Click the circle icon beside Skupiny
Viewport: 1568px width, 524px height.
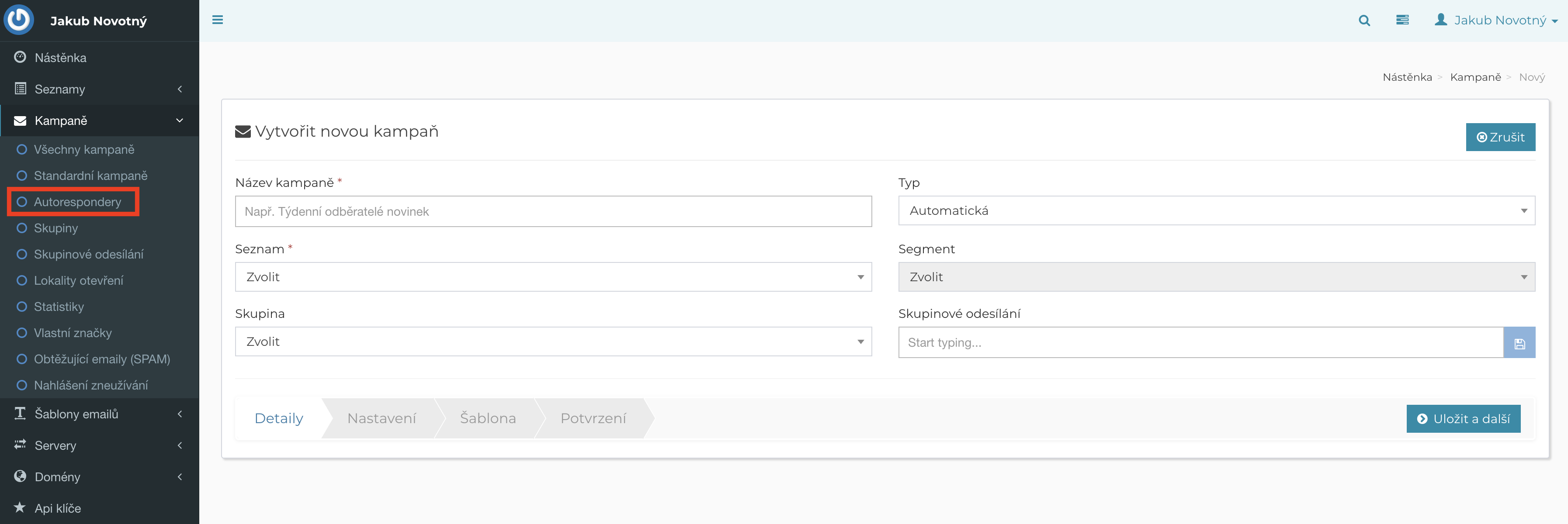point(22,228)
